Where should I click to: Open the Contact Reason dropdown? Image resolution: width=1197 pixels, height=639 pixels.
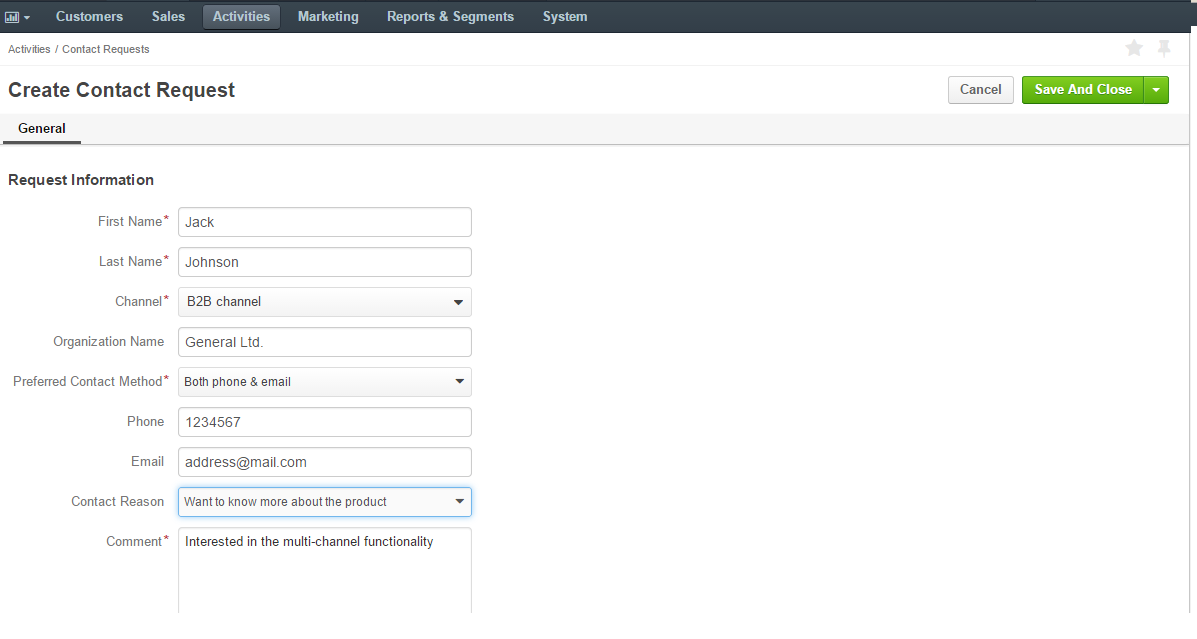click(324, 502)
